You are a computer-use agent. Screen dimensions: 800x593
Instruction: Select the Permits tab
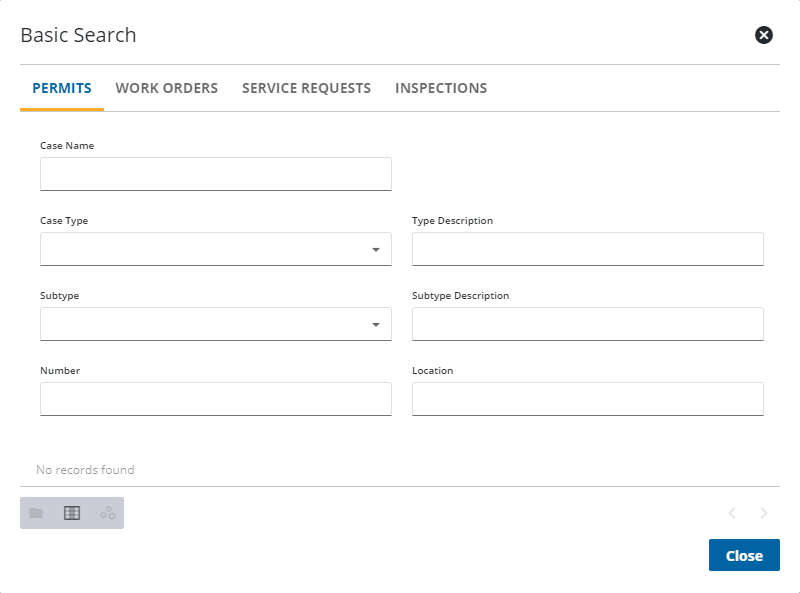[62, 88]
